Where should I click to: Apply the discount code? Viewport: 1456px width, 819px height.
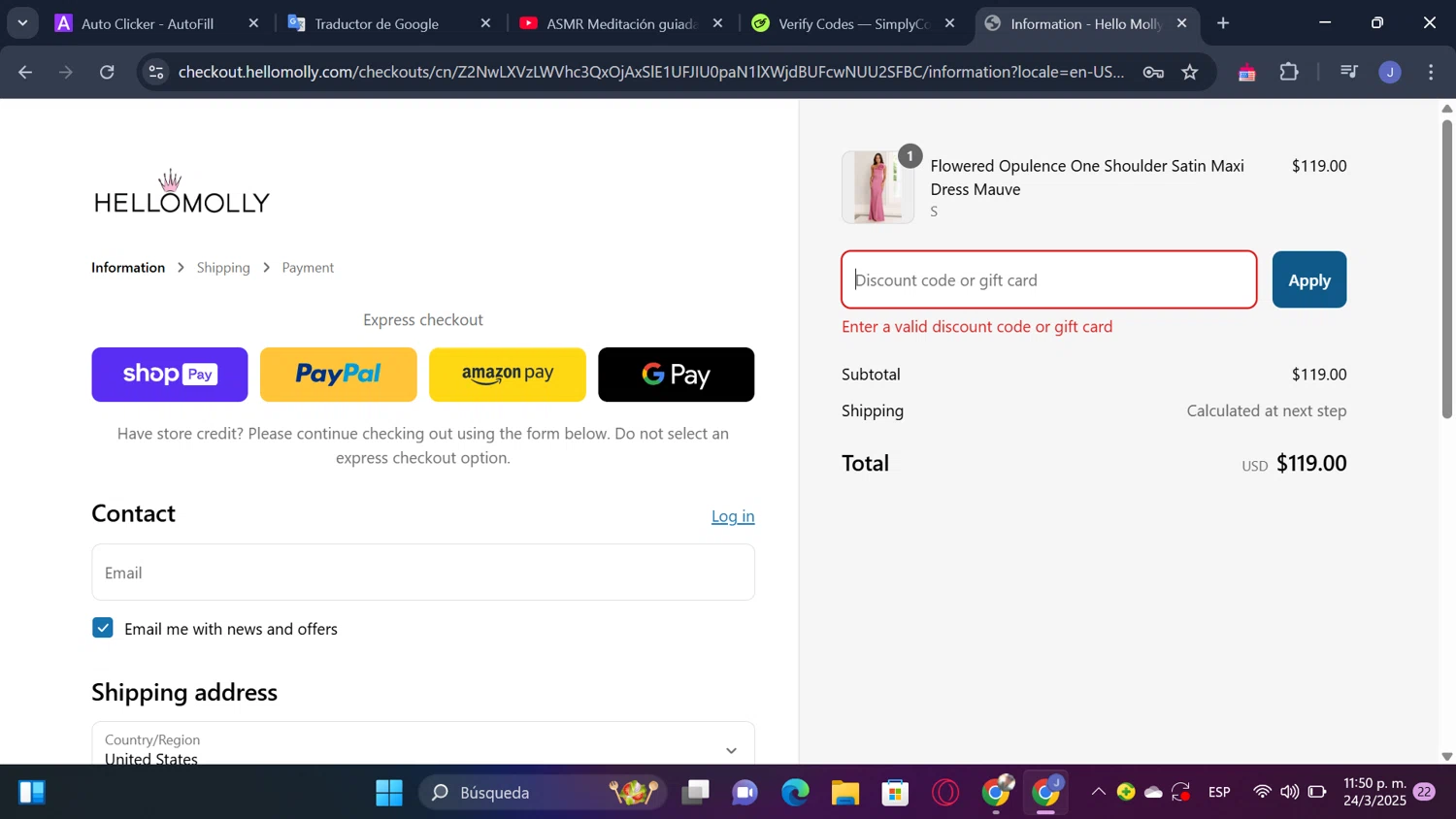(1309, 279)
